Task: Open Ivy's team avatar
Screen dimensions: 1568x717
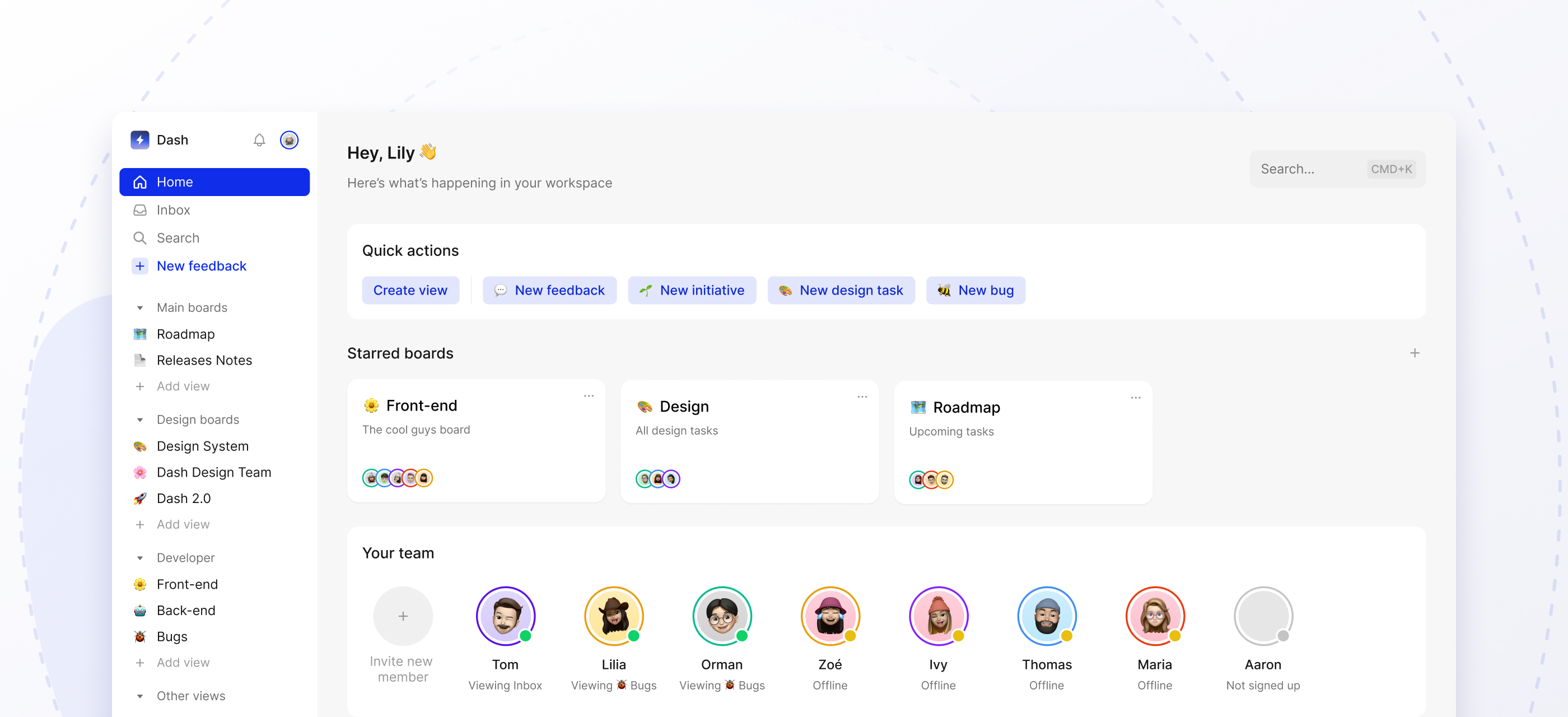Action: (x=939, y=616)
